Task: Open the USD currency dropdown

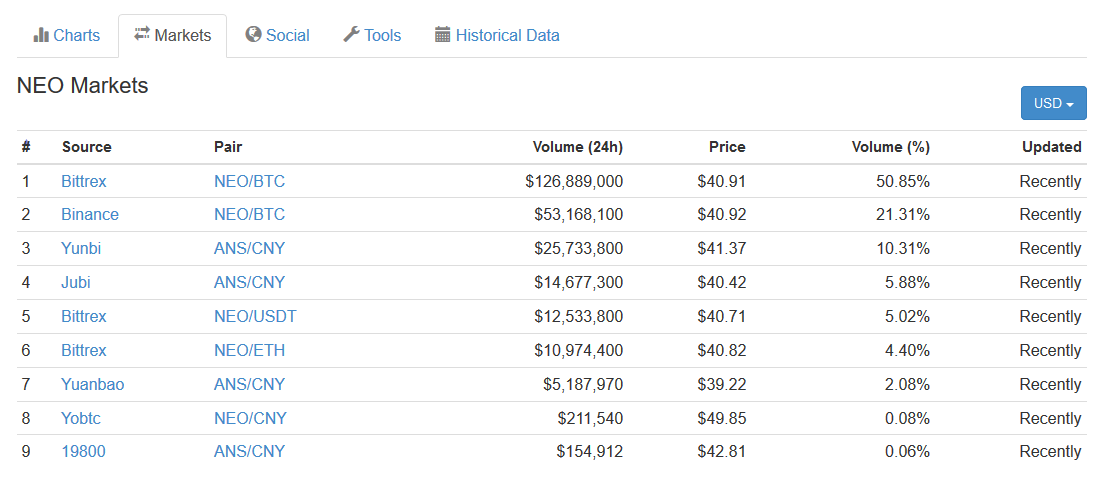Action: point(1053,103)
